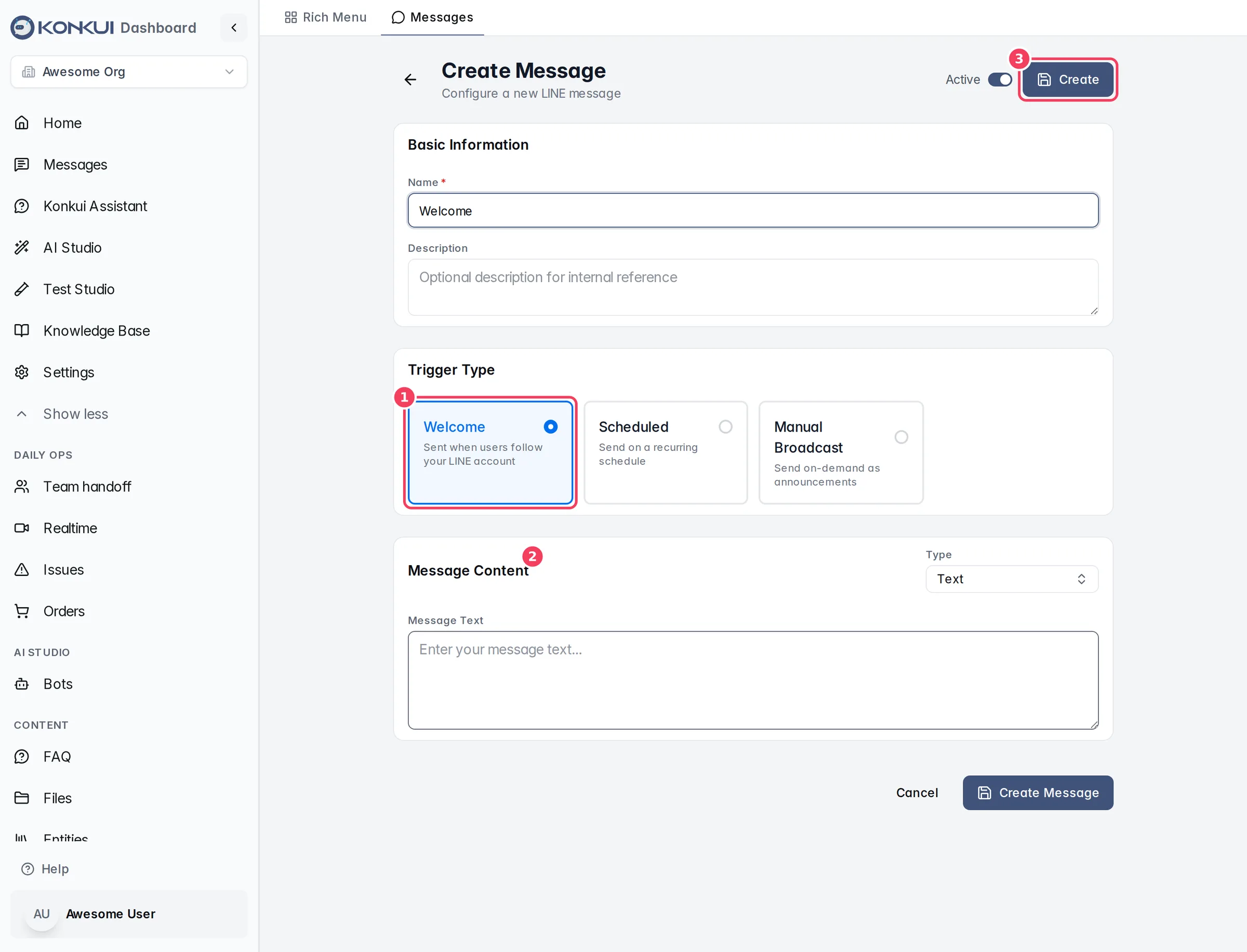
Task: Click the Cancel button
Action: [x=917, y=792]
